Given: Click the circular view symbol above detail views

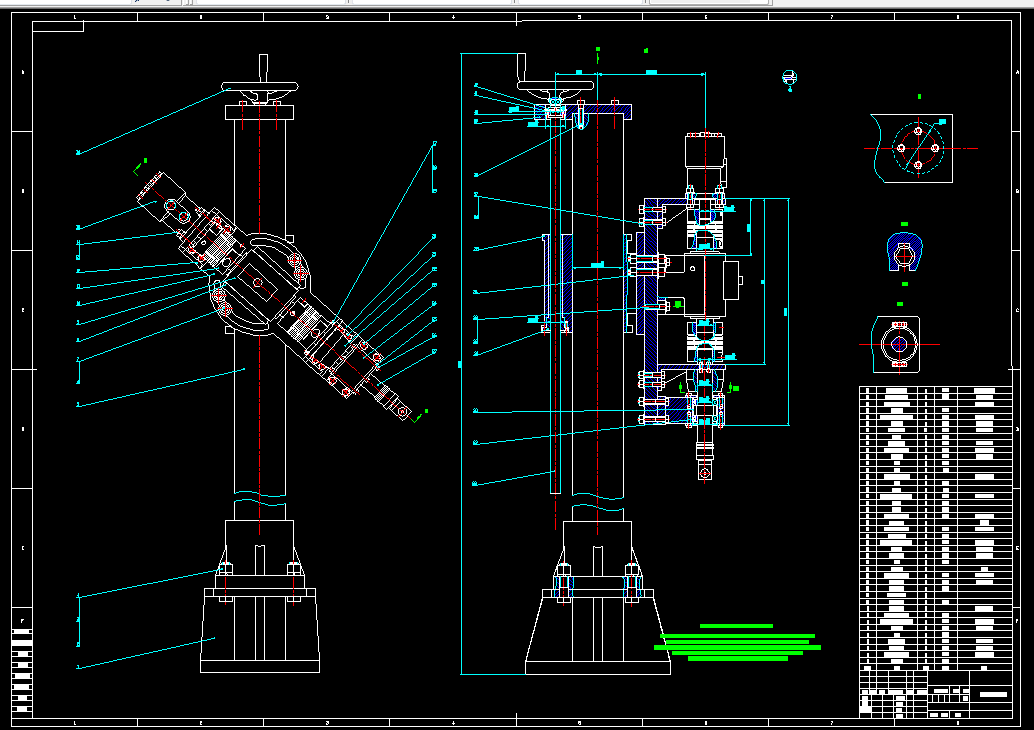Looking at the screenshot, I should click(x=789, y=78).
